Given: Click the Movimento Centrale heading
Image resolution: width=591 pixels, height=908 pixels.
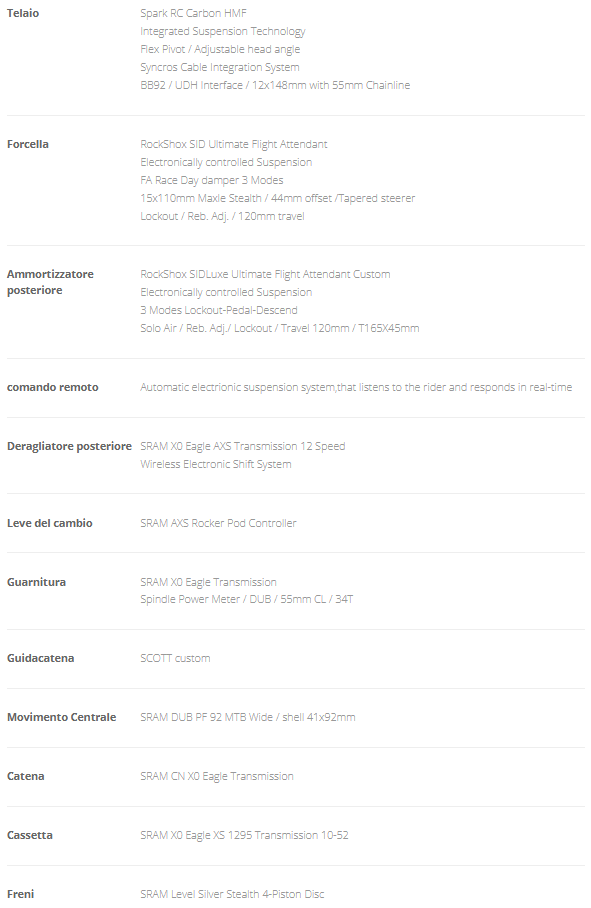Looking at the screenshot, I should [61, 717].
